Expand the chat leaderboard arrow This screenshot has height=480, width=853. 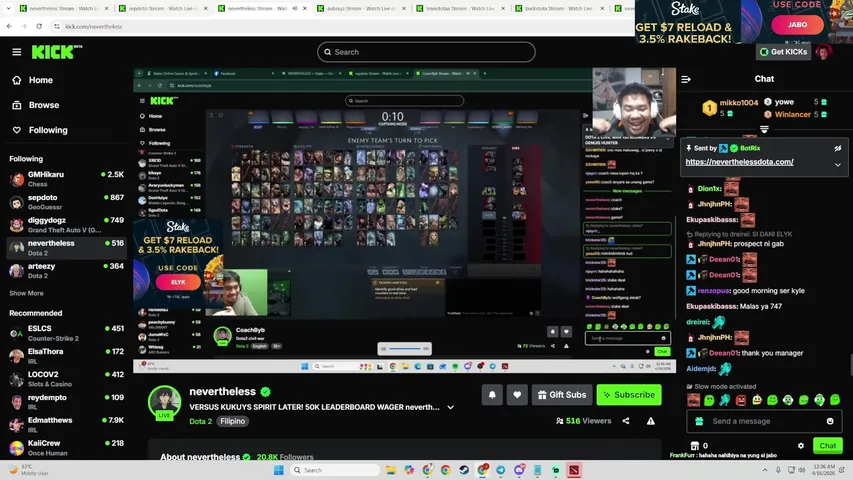764,130
